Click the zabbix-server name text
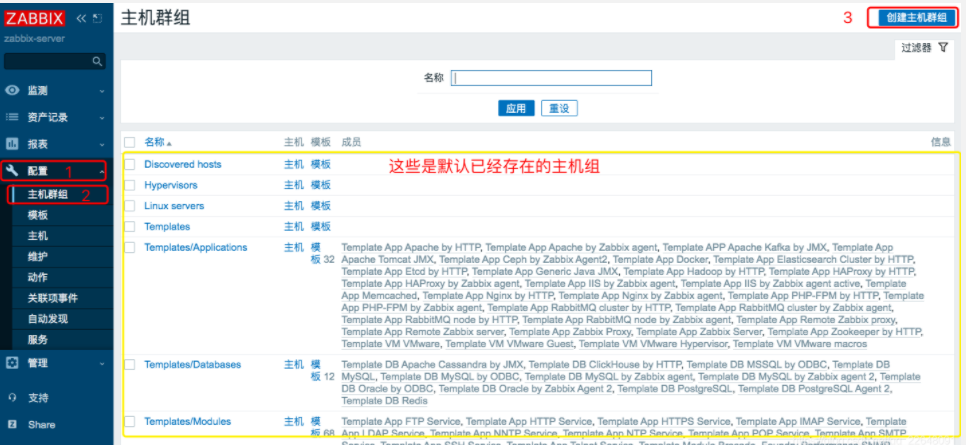966x445 pixels. pos(34,39)
